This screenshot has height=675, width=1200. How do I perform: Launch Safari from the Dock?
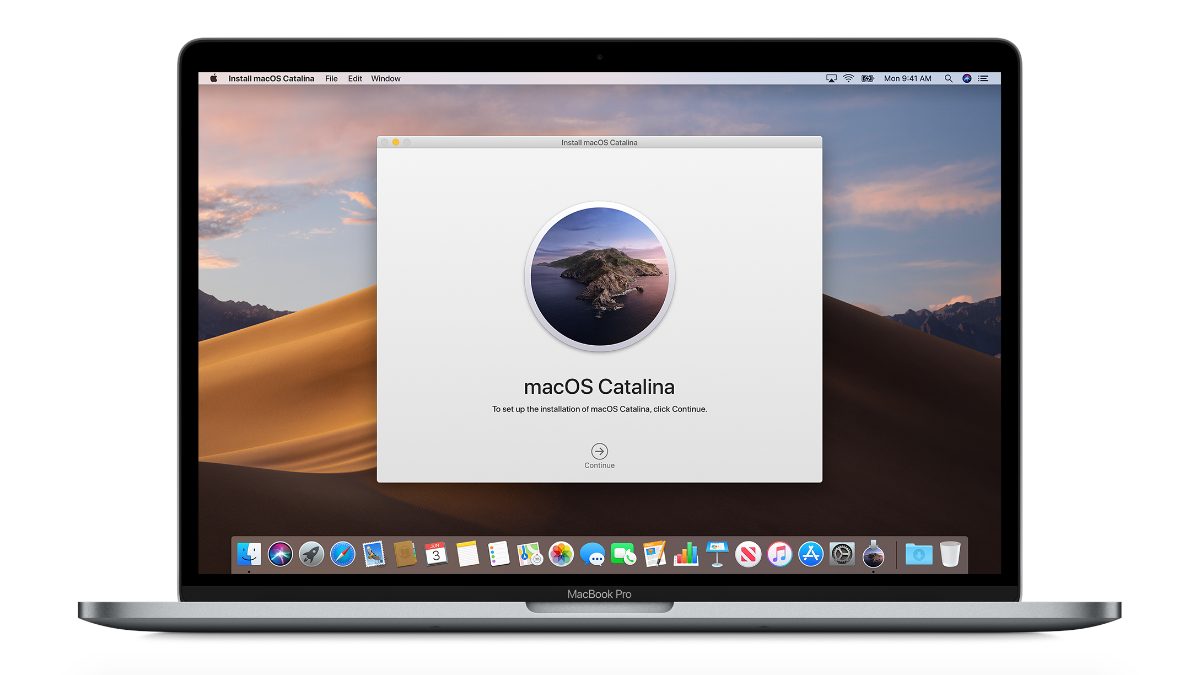click(342, 554)
